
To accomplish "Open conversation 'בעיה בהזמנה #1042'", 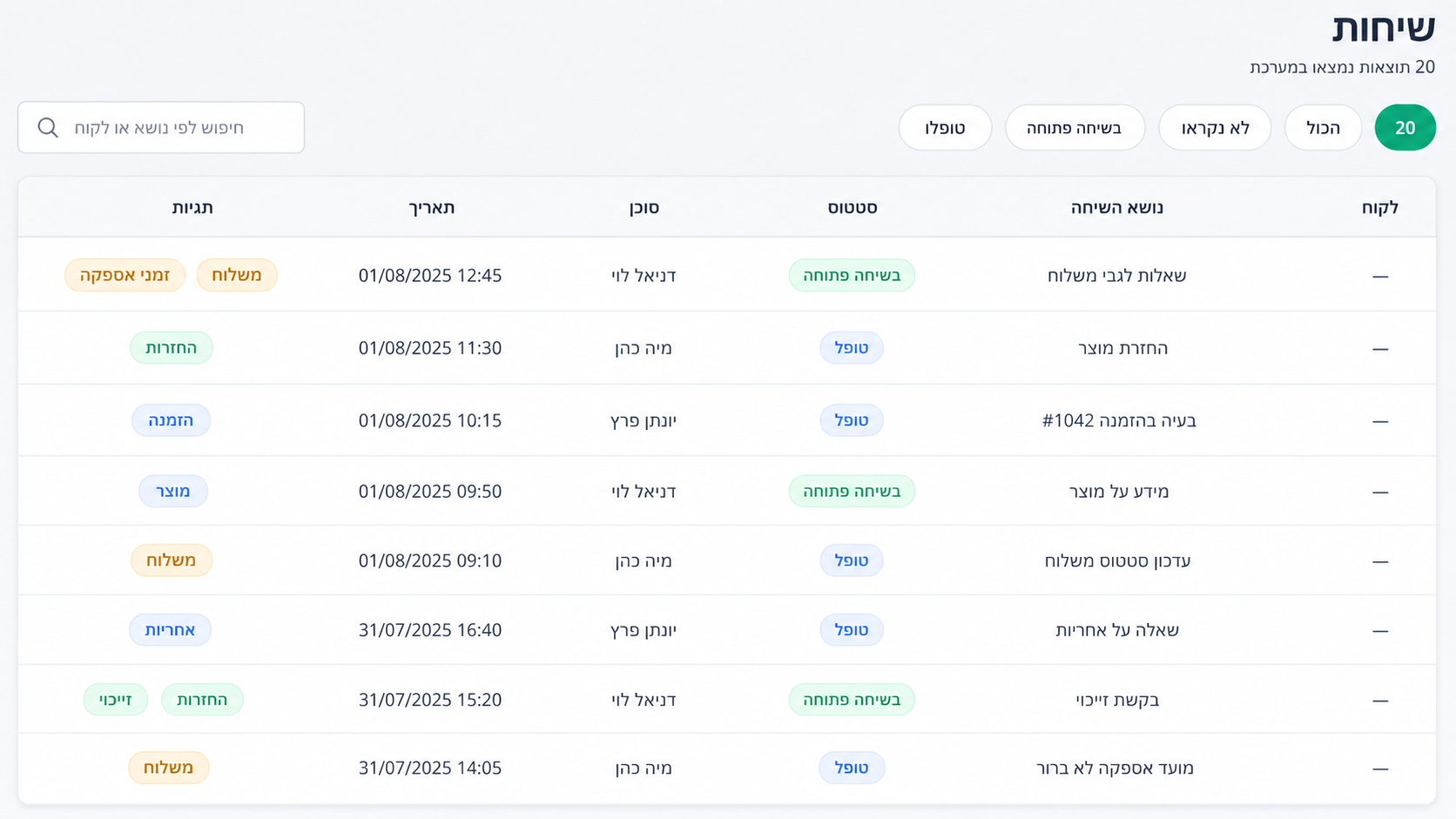I will pyautogui.click(x=1119, y=420).
